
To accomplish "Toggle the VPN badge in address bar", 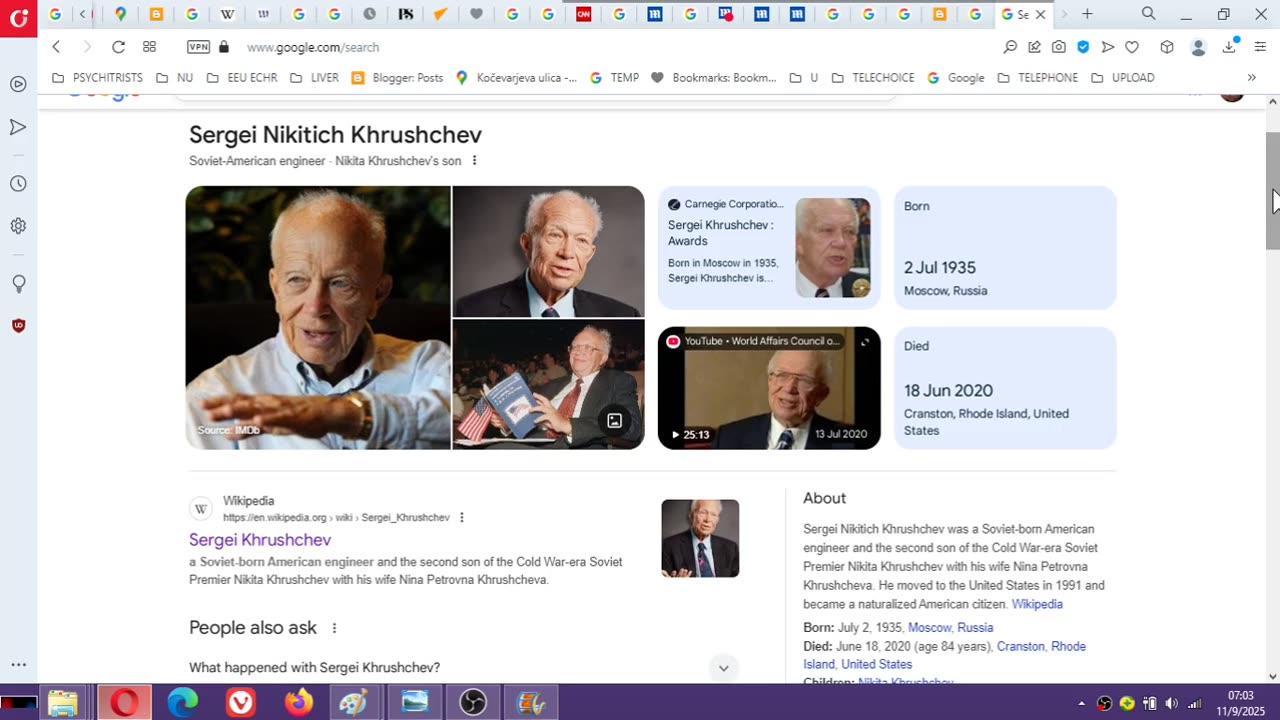I will 198,47.
